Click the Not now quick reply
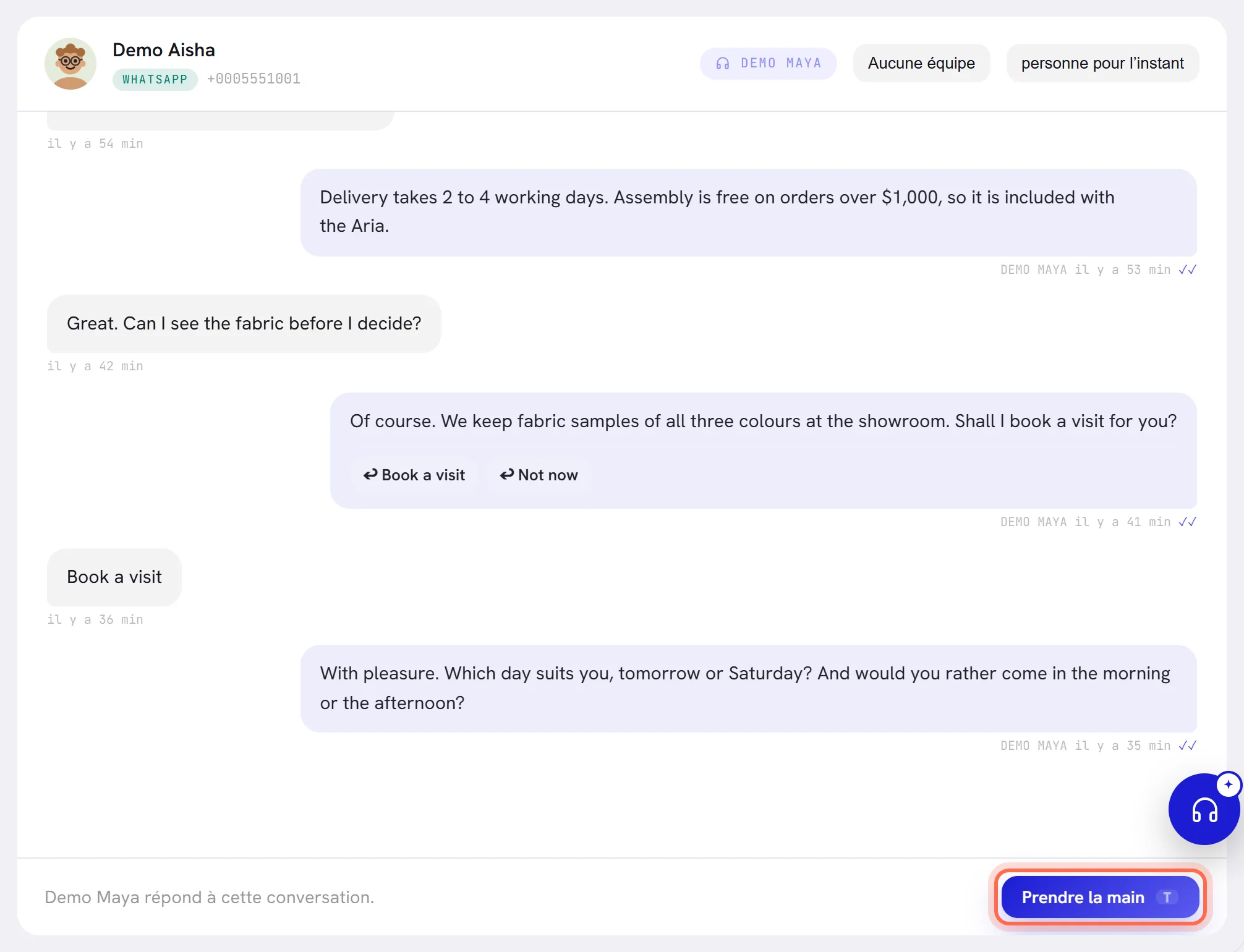This screenshot has height=952, width=1244. tap(539, 475)
